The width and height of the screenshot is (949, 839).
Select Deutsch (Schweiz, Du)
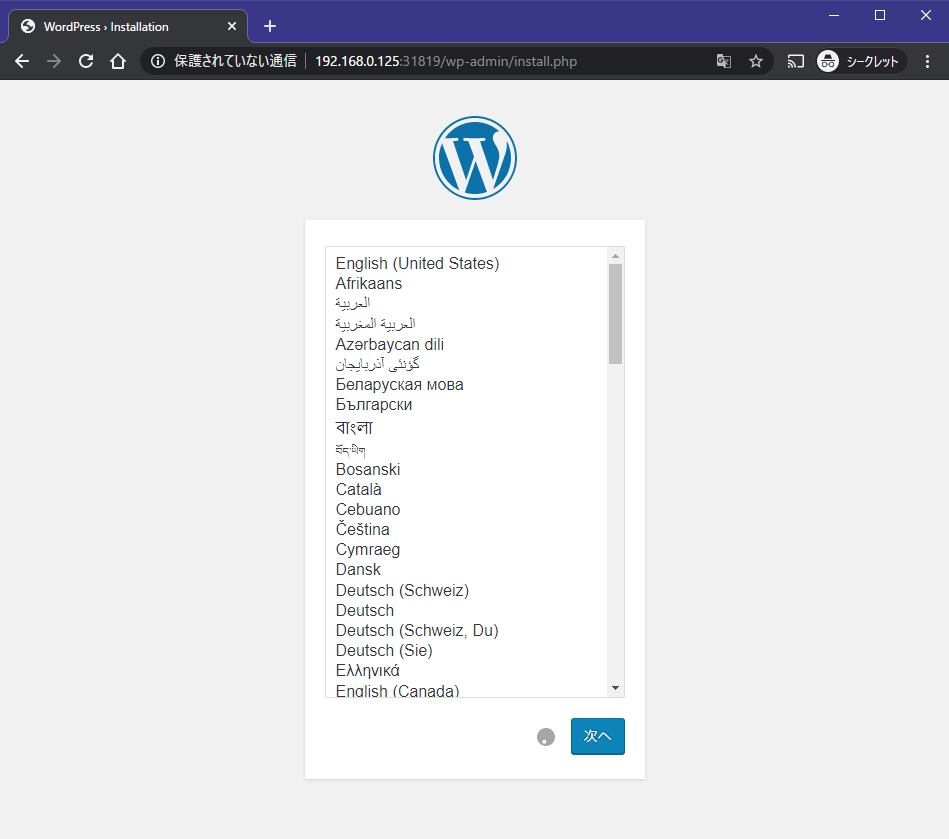click(466, 630)
